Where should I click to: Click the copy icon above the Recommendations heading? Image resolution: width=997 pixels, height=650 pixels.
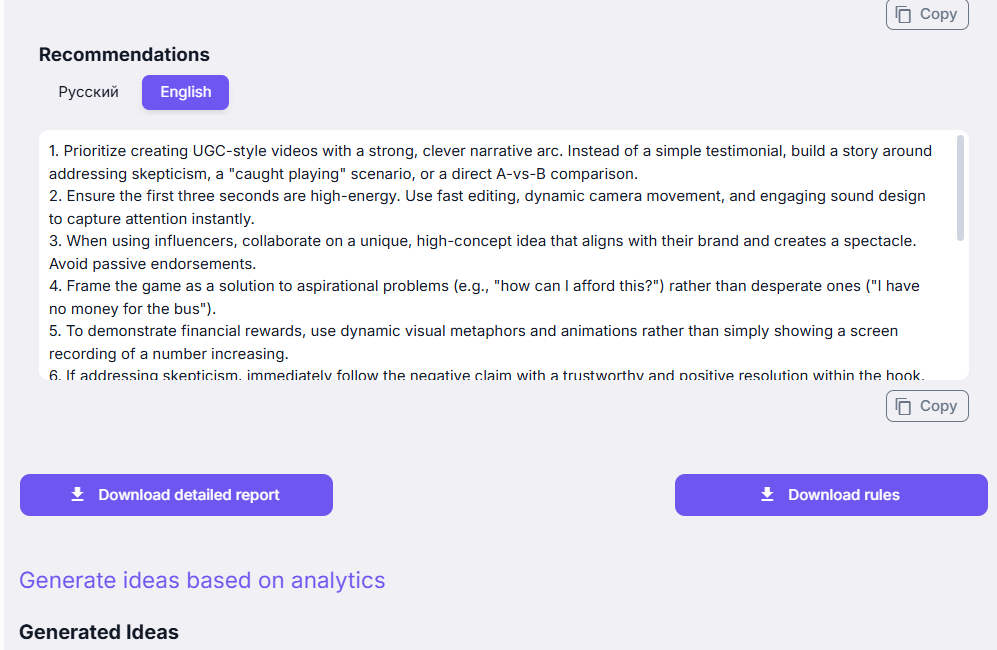point(904,14)
